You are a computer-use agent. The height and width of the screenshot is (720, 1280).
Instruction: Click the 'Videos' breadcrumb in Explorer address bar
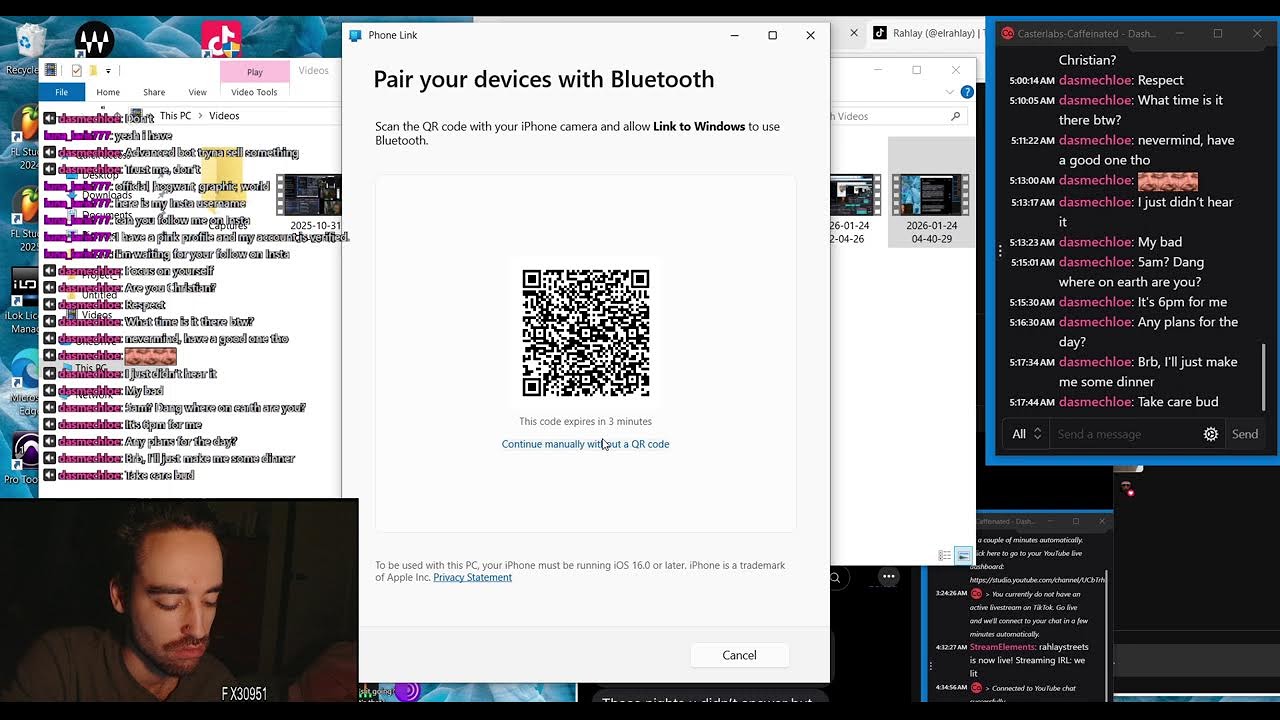[224, 116]
